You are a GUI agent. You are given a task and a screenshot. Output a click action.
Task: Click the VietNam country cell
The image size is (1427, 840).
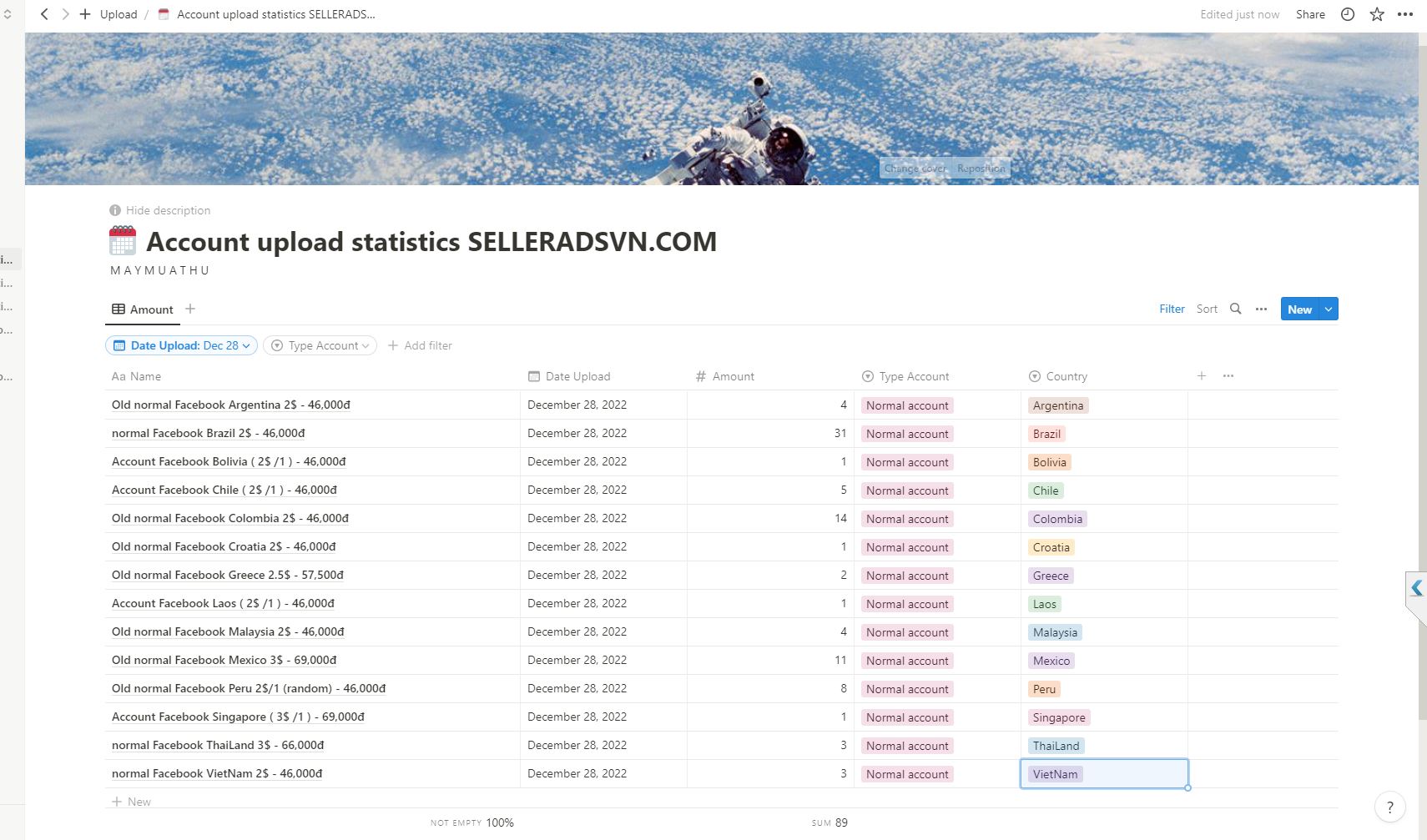pyautogui.click(x=1104, y=773)
